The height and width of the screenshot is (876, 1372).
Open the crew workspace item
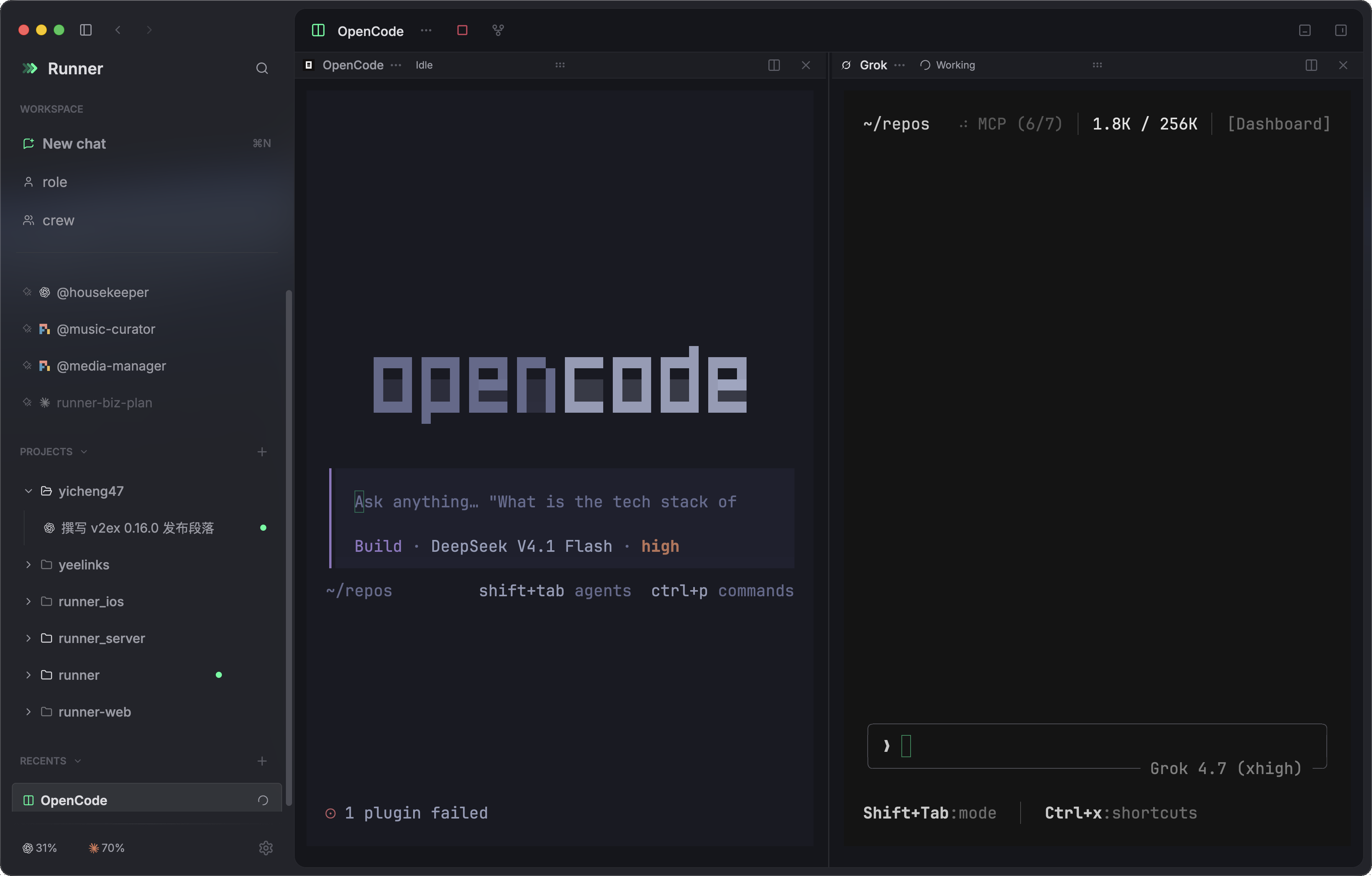pos(146,220)
